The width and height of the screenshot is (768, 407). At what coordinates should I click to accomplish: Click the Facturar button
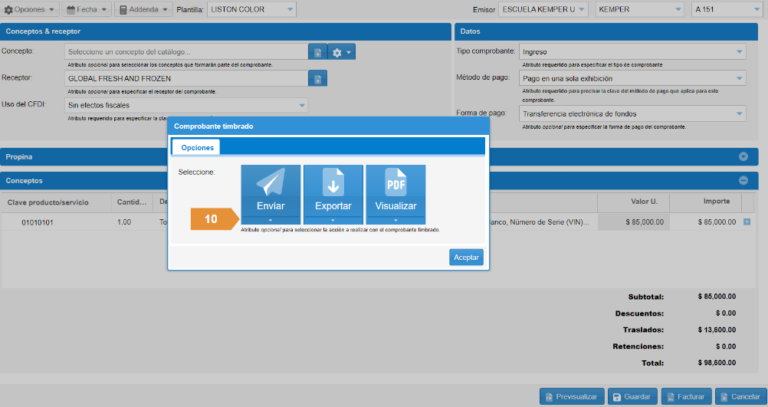pos(686,396)
